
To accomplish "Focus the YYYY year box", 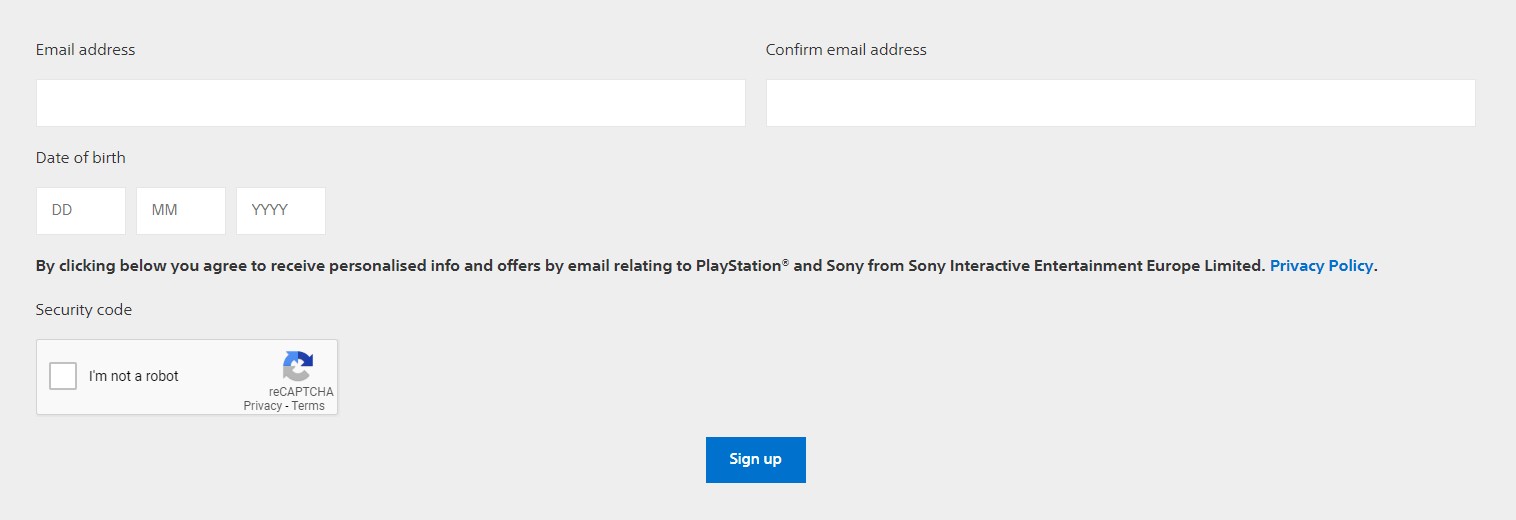I will [x=281, y=211].
